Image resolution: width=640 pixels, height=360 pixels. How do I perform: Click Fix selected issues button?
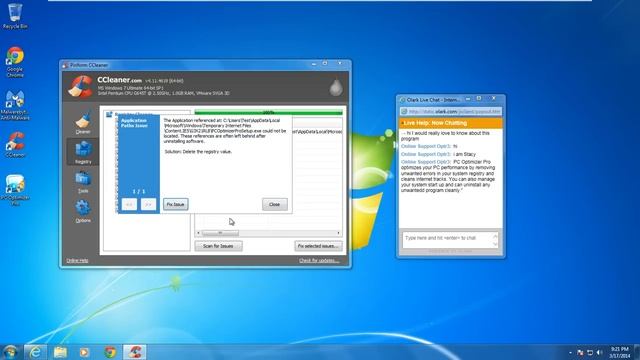point(318,246)
